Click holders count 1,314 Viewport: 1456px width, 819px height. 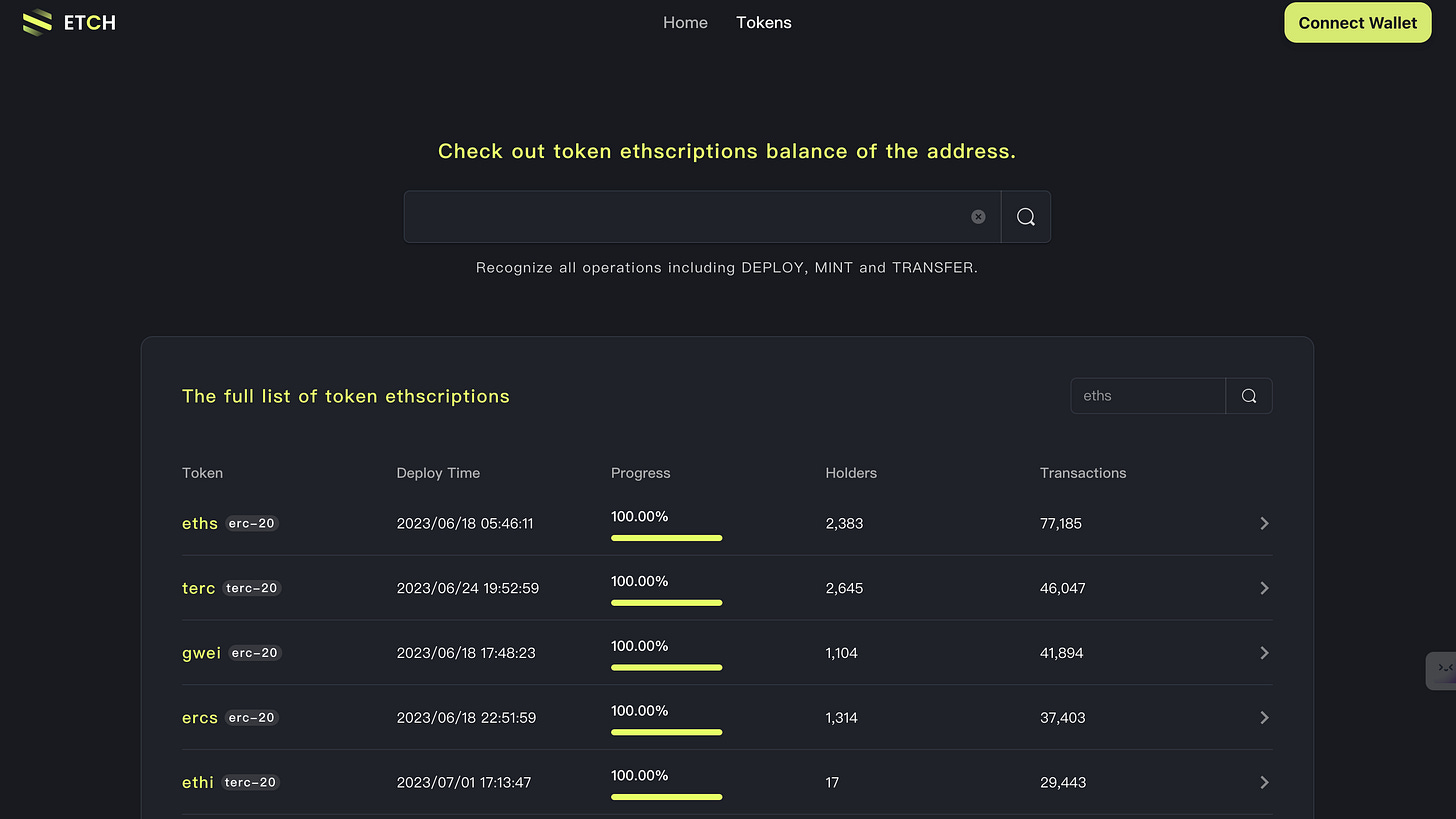842,718
